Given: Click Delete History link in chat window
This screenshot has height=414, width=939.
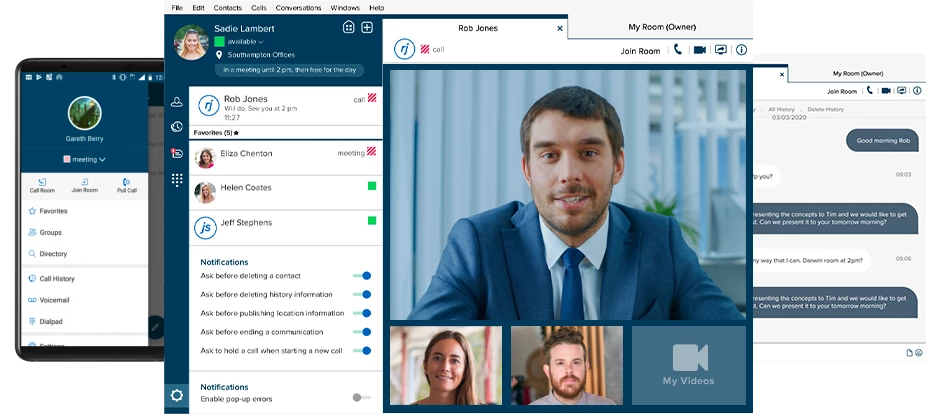Looking at the screenshot, I should pyautogui.click(x=826, y=110).
